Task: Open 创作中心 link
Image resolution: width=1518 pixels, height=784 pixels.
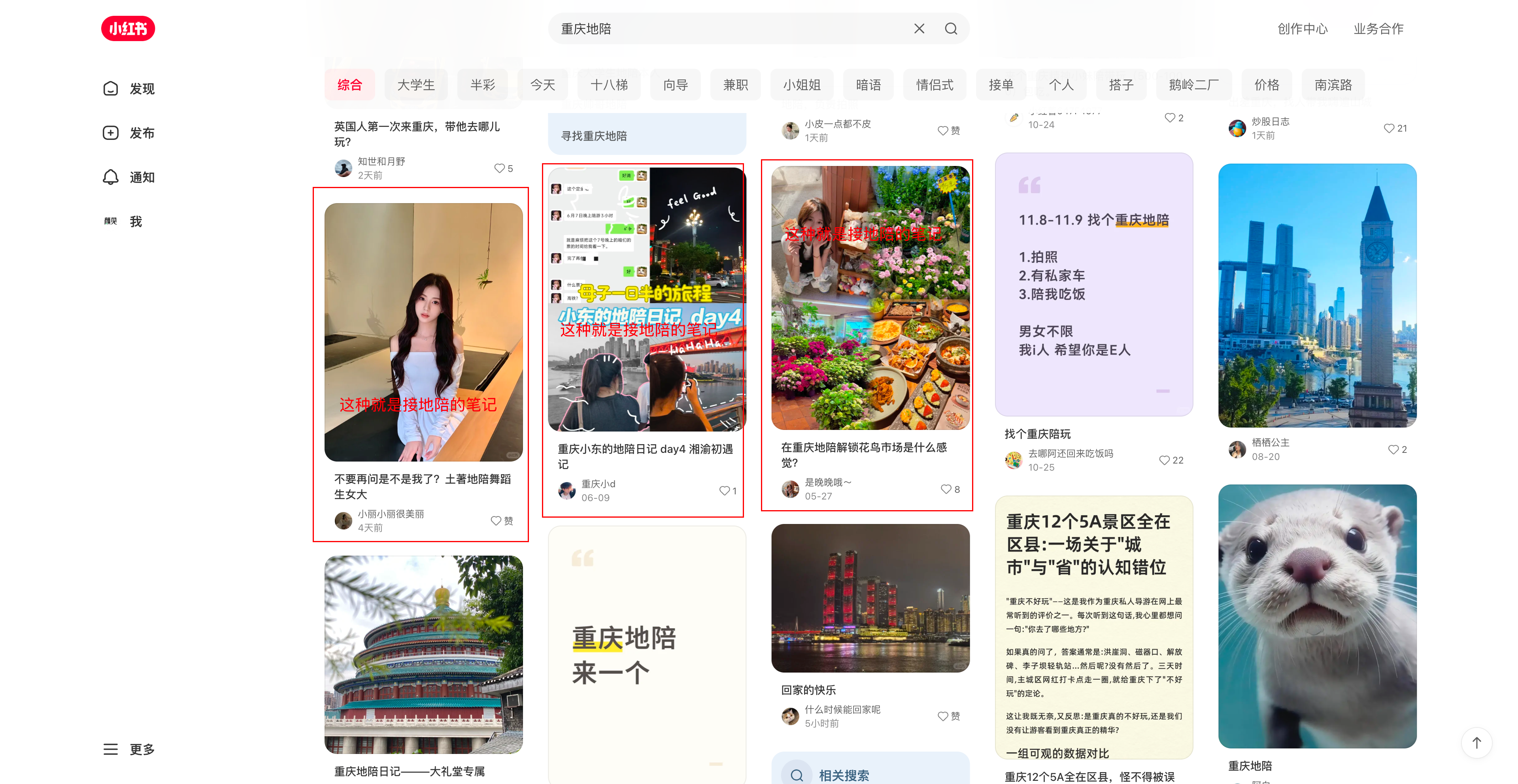Action: (x=1302, y=28)
